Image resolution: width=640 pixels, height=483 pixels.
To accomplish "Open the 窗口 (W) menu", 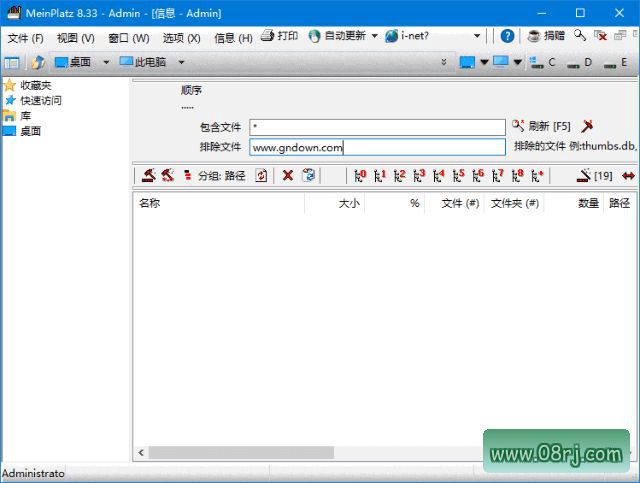I will click(129, 38).
